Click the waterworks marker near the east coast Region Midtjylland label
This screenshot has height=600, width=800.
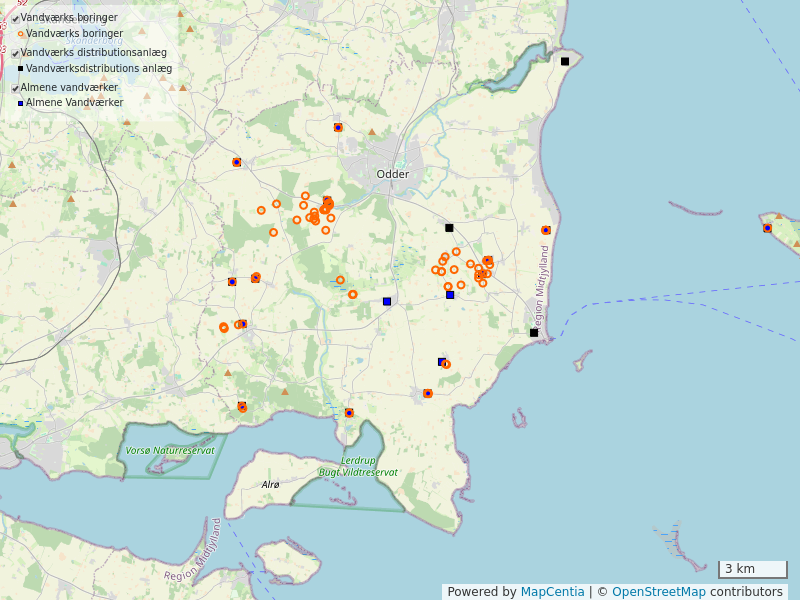[546, 230]
